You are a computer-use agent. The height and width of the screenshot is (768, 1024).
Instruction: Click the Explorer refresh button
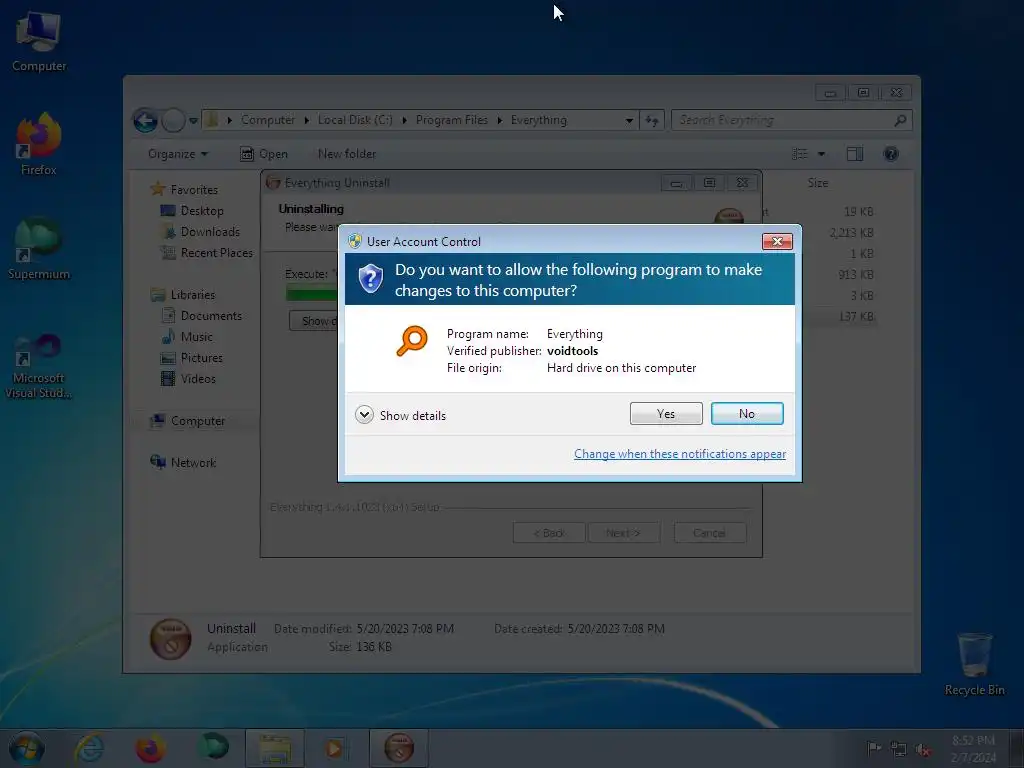(652, 120)
